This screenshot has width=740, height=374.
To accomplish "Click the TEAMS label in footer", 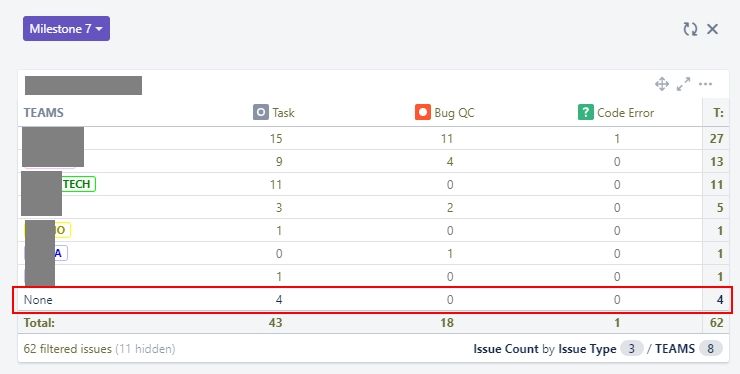I will click(675, 349).
